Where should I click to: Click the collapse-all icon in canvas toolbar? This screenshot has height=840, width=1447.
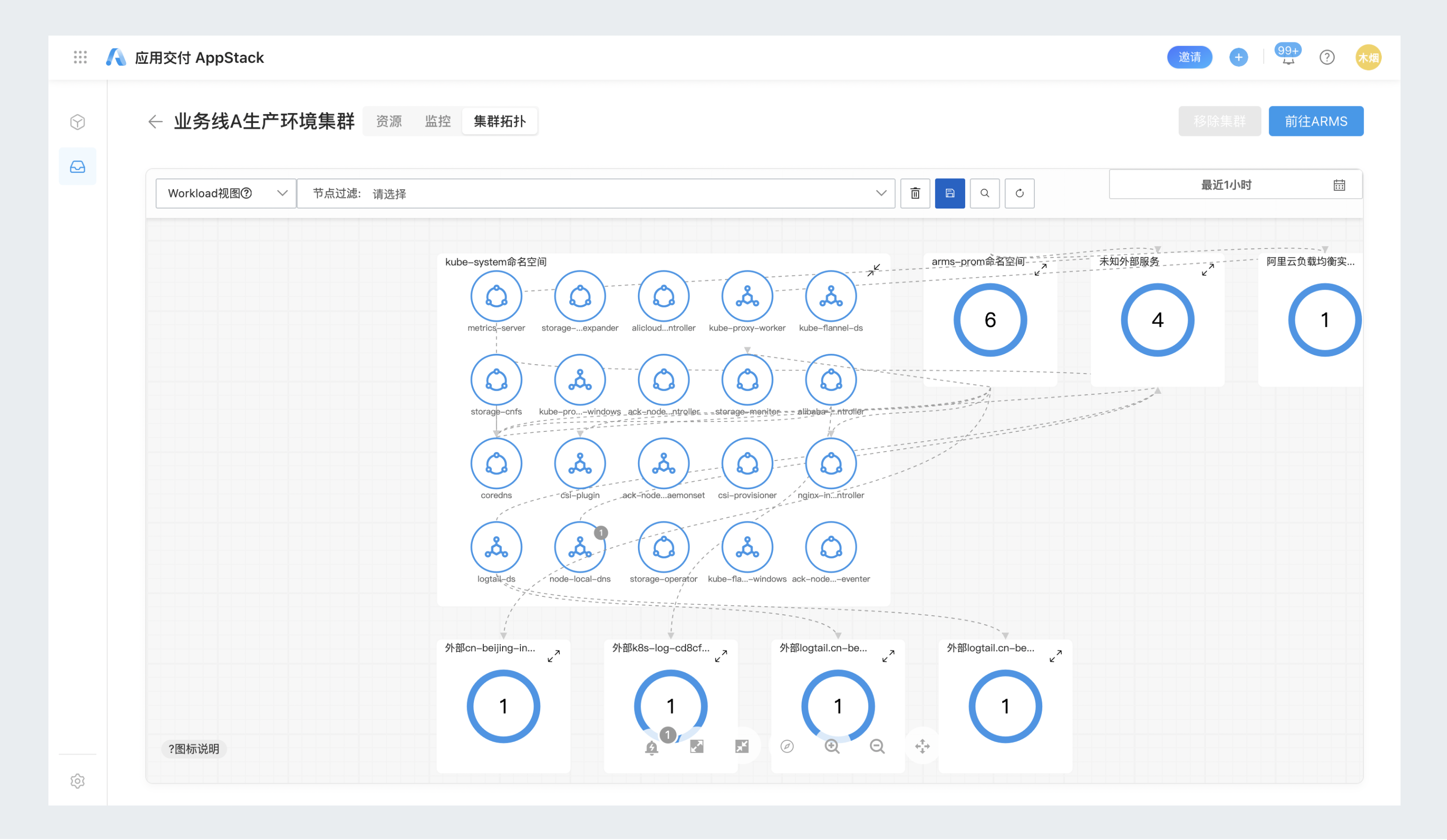742,747
